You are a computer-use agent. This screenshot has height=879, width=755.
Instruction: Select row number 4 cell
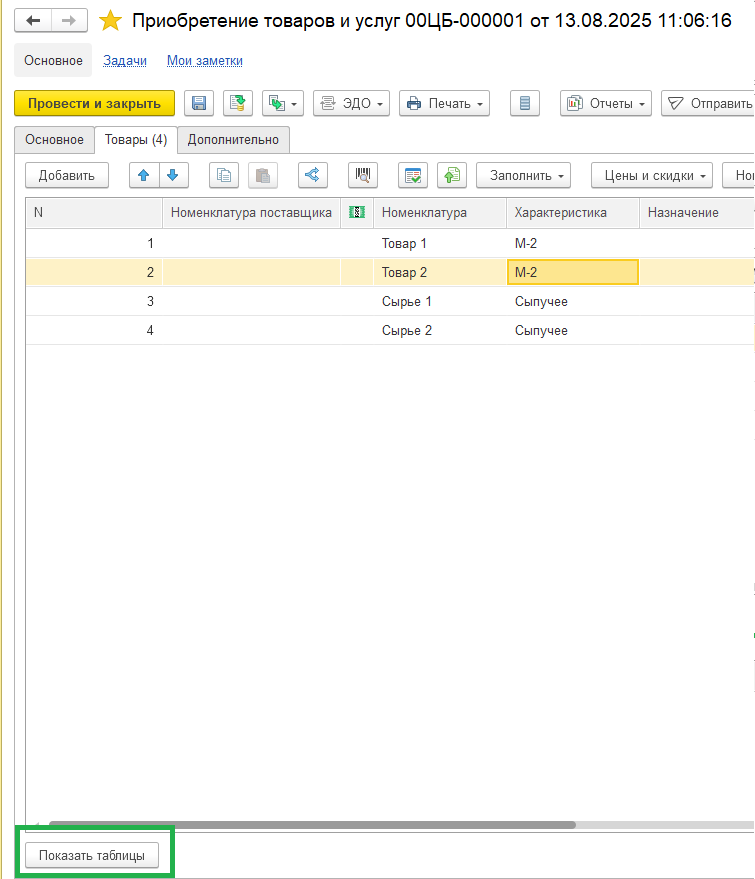coord(94,331)
